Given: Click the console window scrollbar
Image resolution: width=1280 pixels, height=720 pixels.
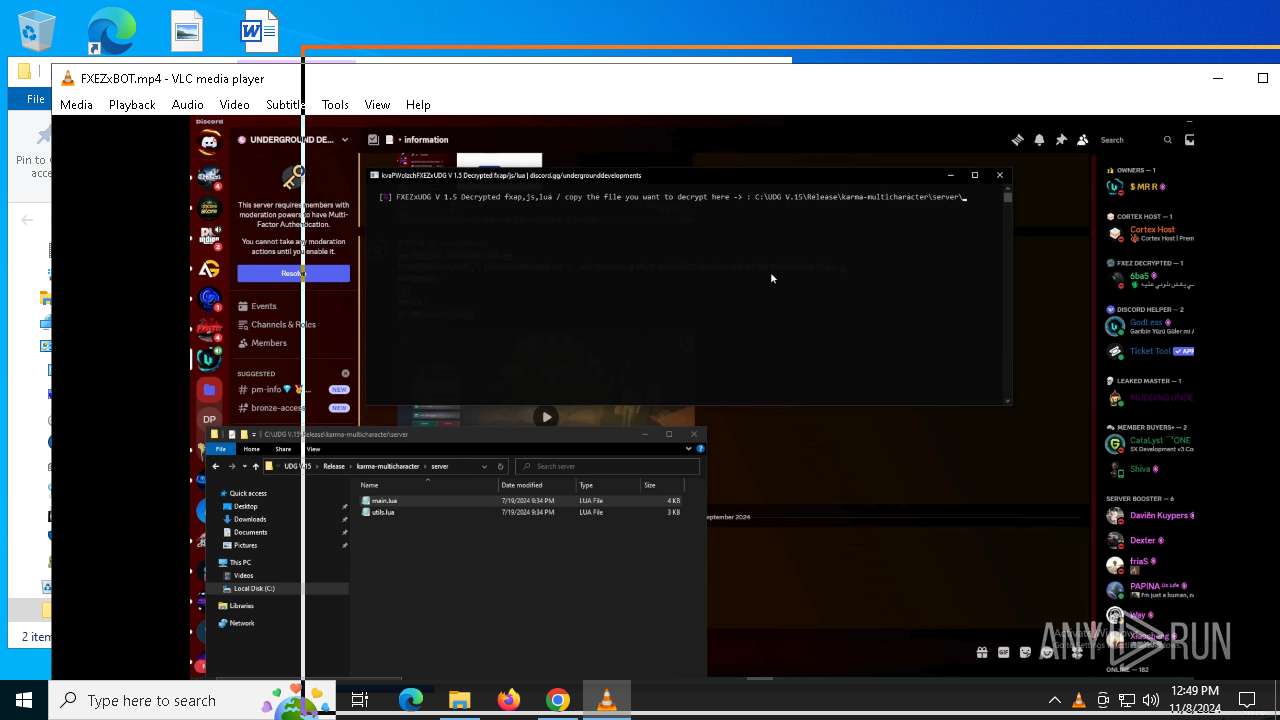Looking at the screenshot, I should (x=1008, y=295).
